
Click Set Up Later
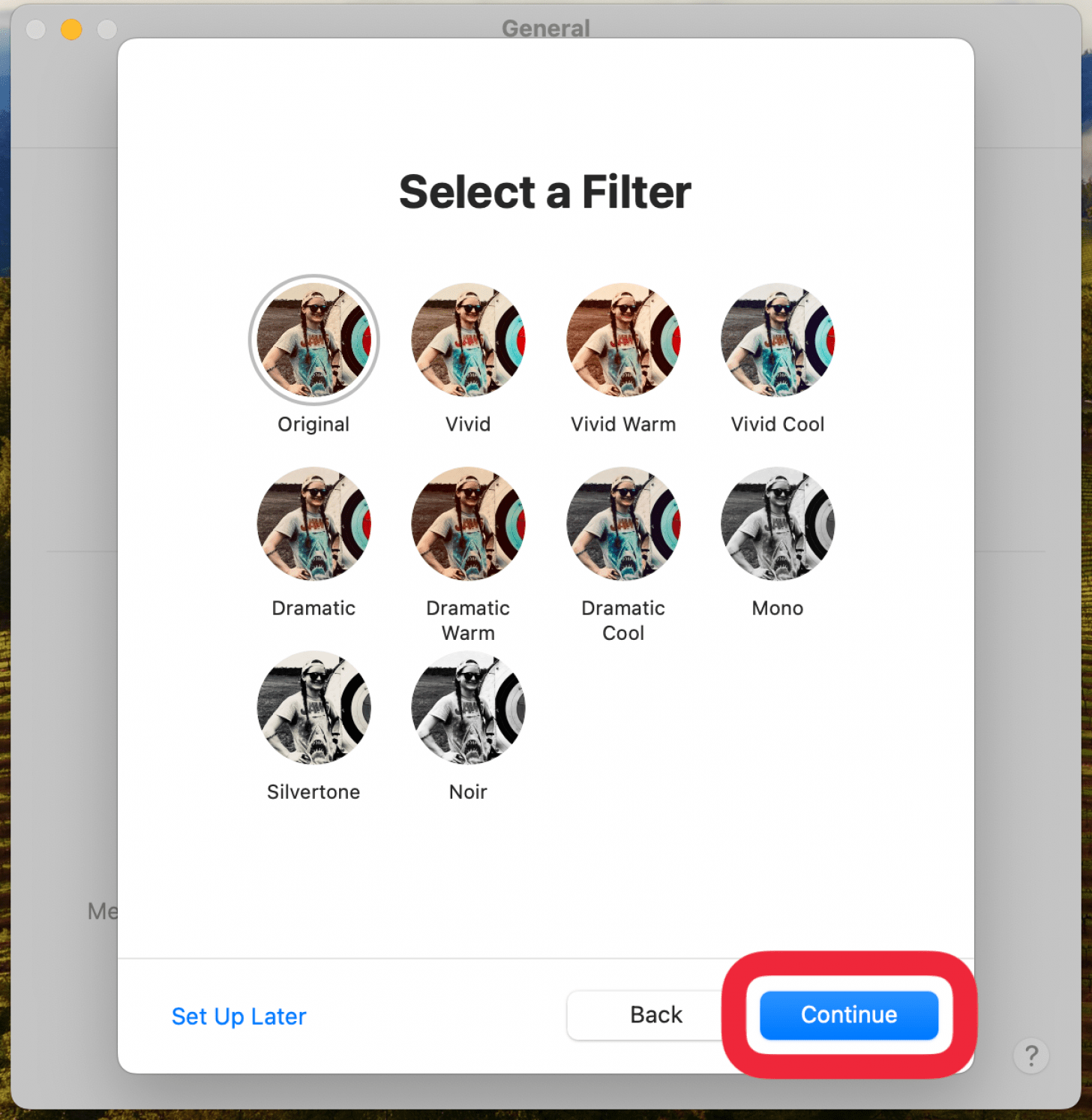[x=238, y=1016]
